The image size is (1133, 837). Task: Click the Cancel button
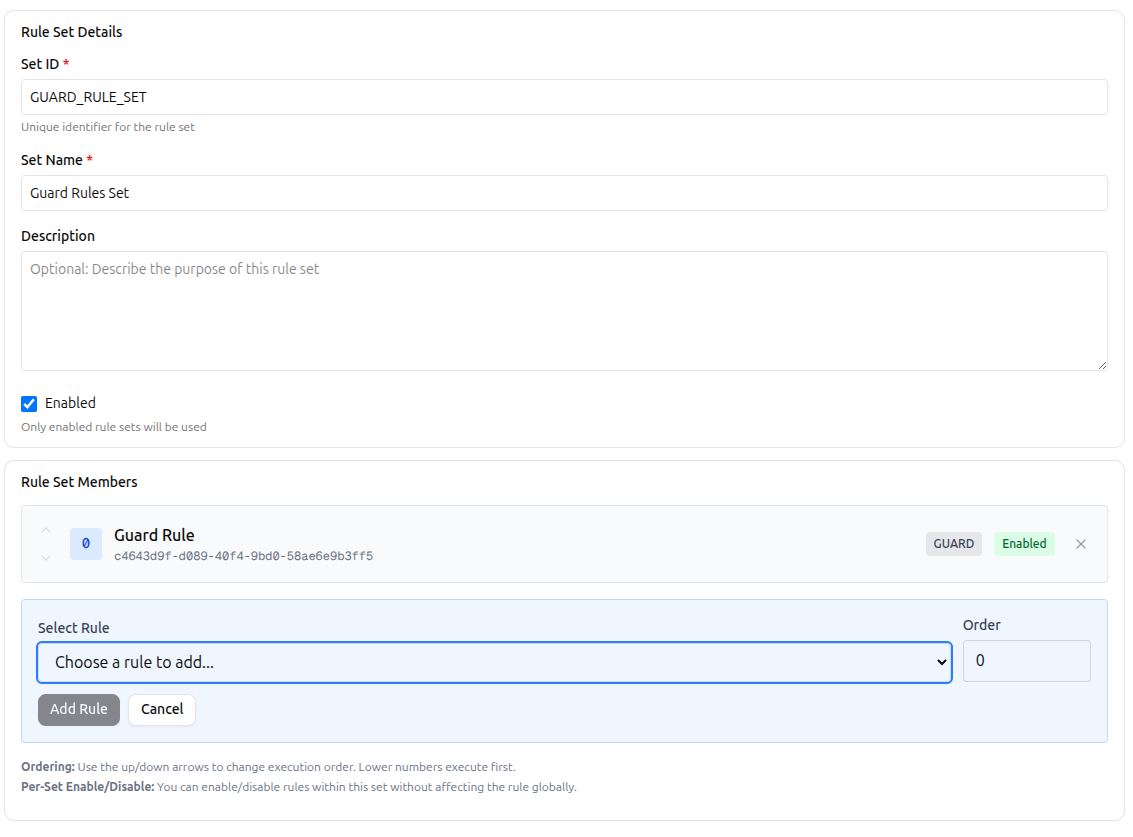click(161, 709)
